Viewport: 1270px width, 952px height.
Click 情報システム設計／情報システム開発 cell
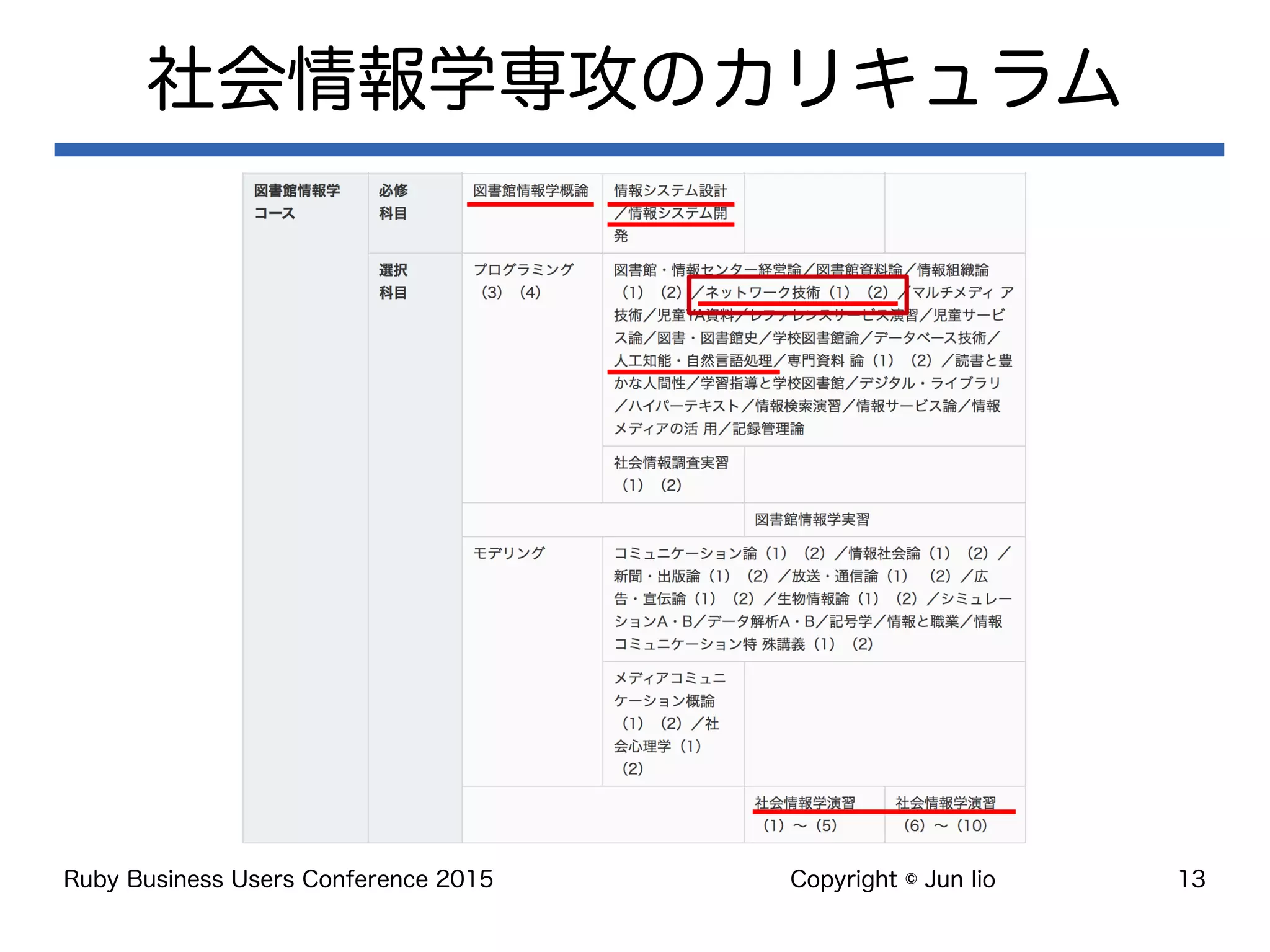tap(673, 213)
